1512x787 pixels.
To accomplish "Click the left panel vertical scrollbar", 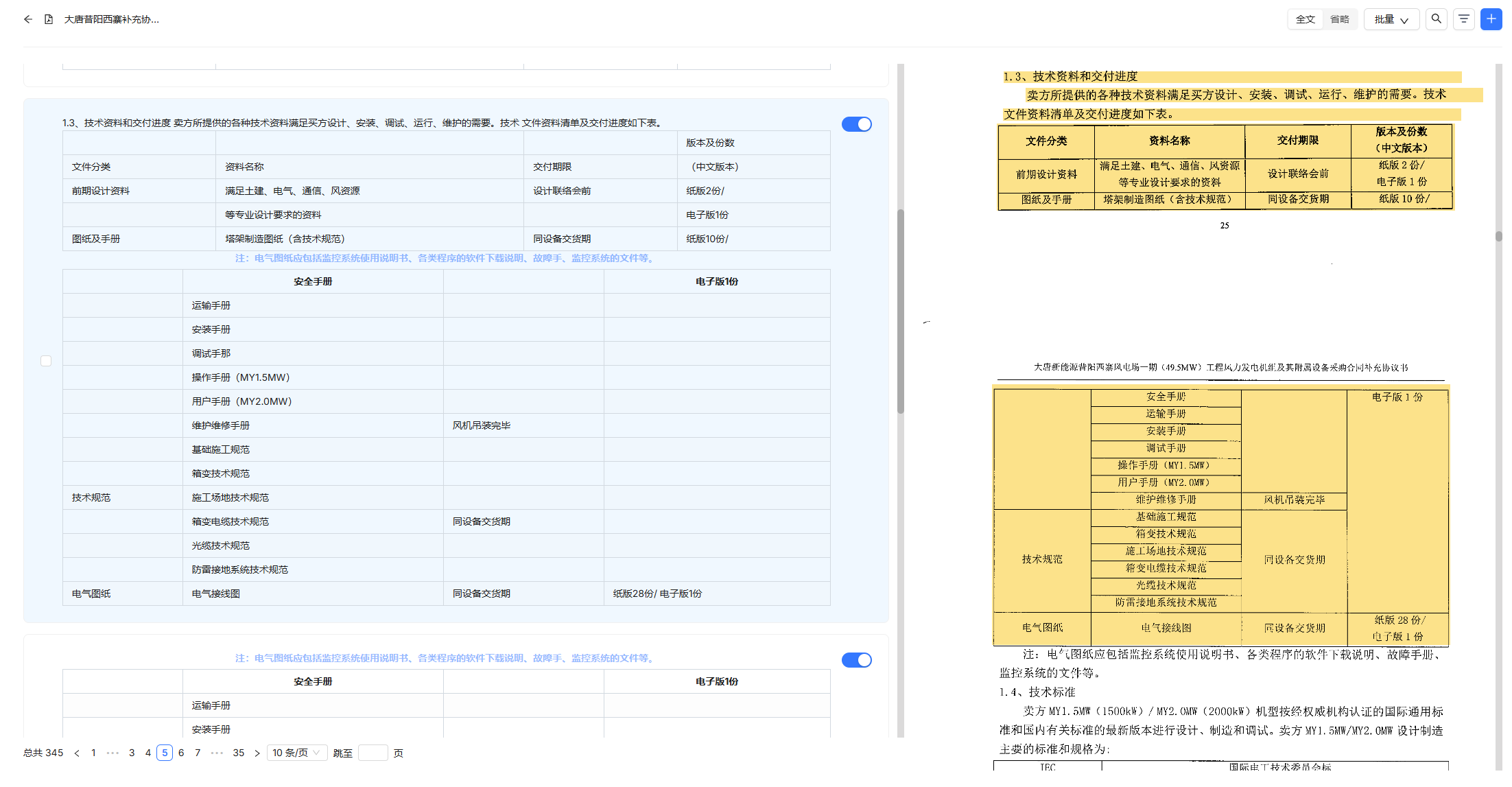I will tap(900, 311).
